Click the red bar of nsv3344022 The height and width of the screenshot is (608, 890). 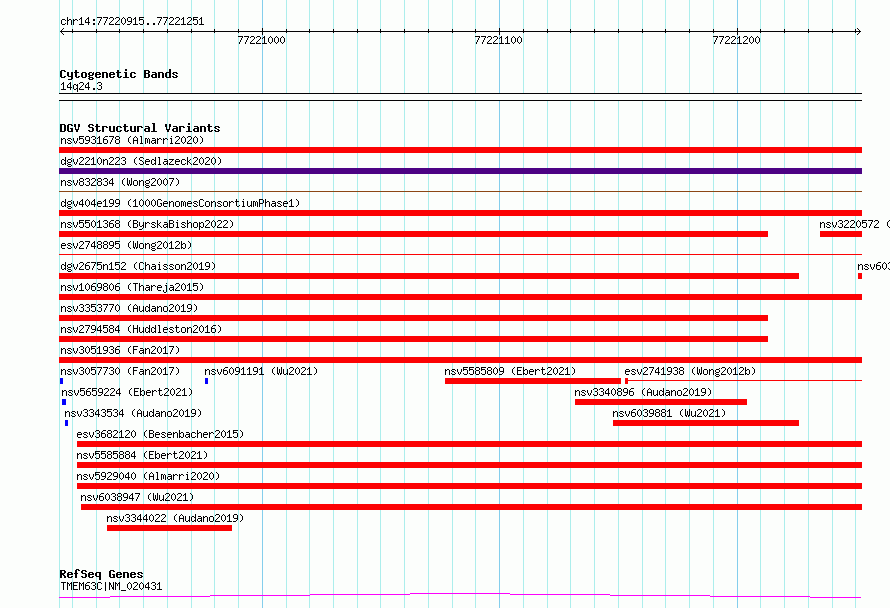click(x=169, y=528)
